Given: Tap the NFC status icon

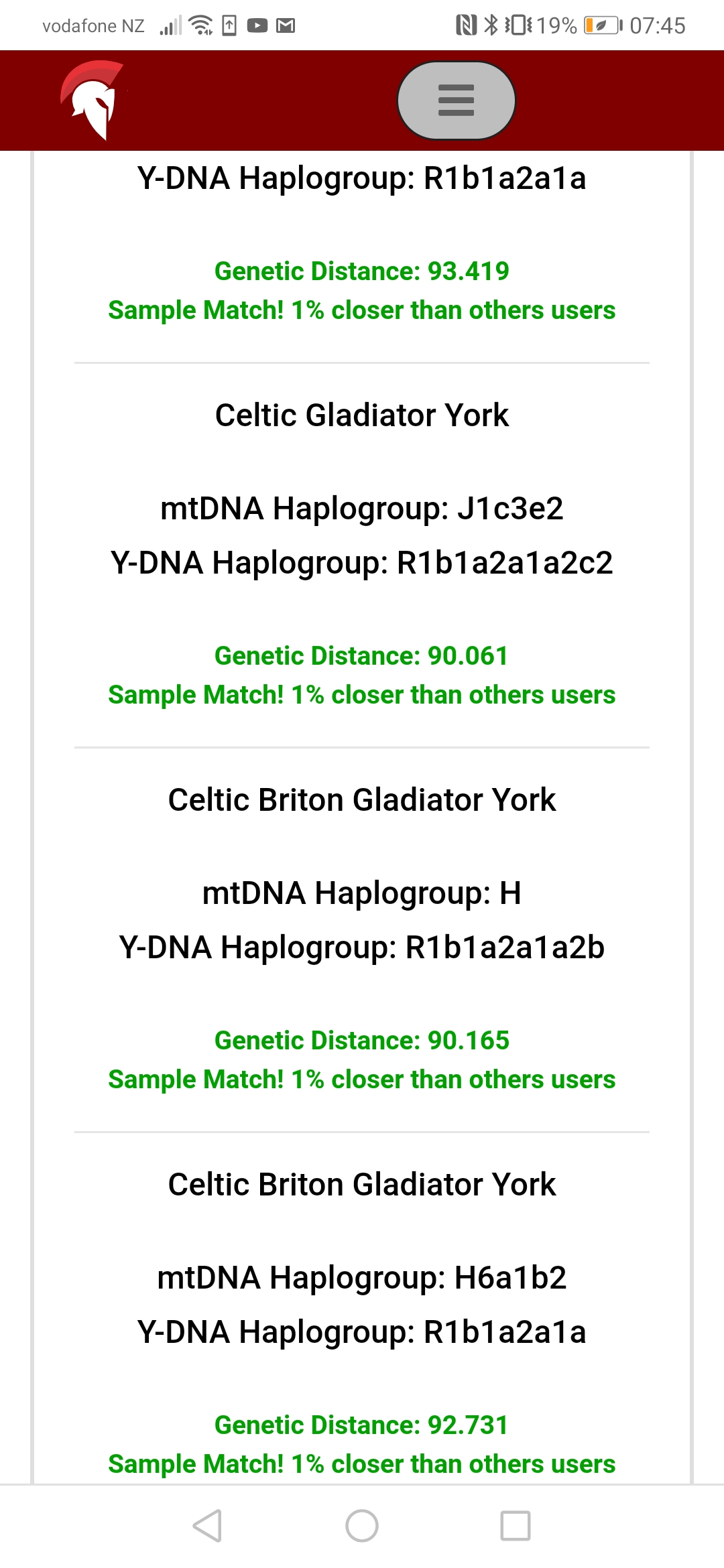Looking at the screenshot, I should tap(465, 25).
